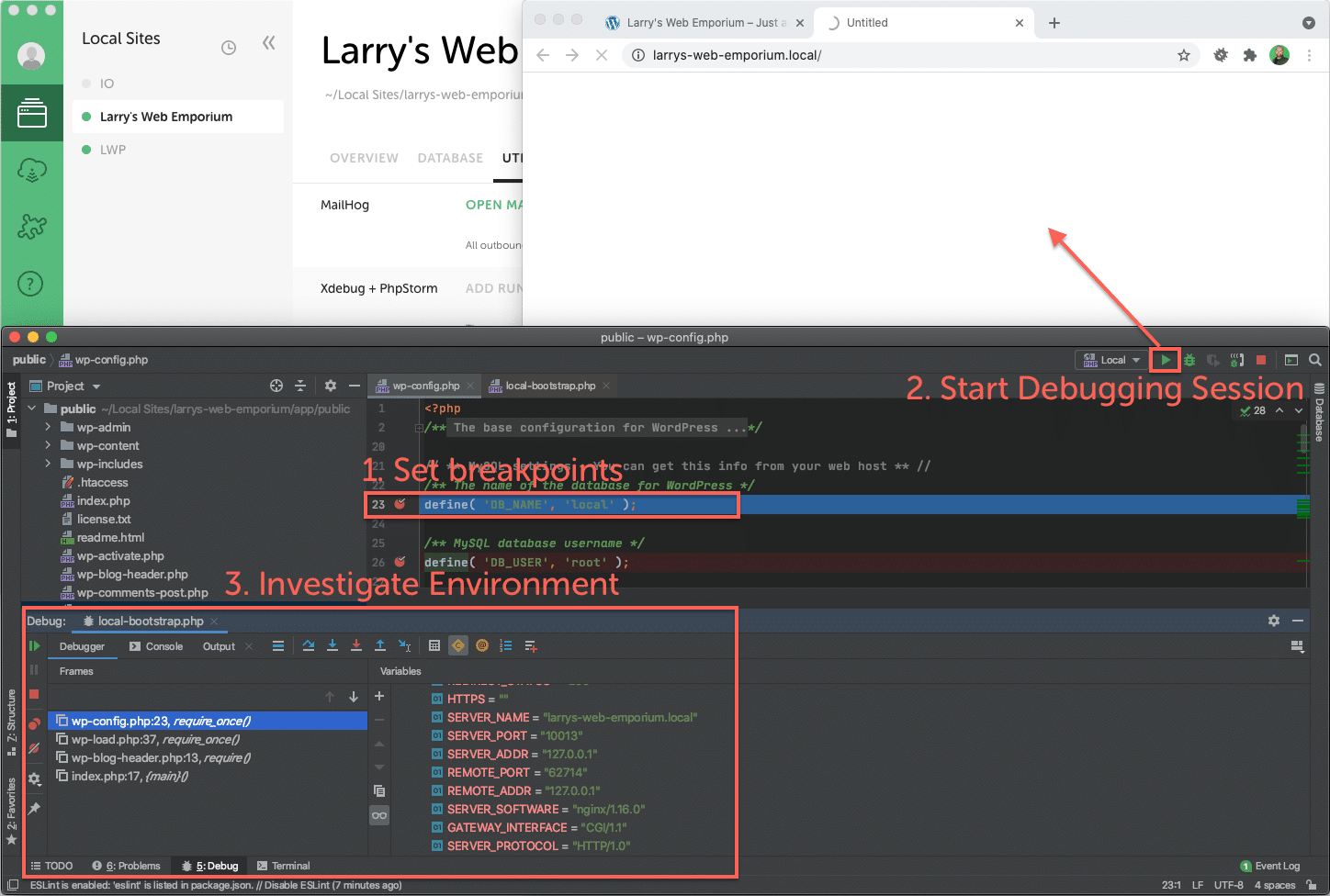
Task: Open the local-bootstrap.php editor tab
Action: coord(549,386)
